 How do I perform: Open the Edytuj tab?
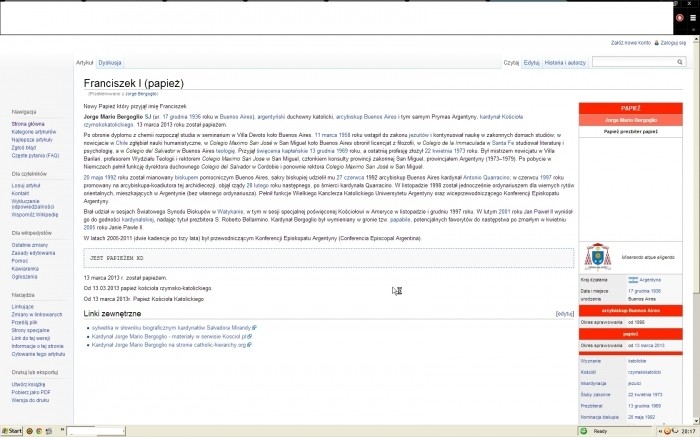point(531,62)
